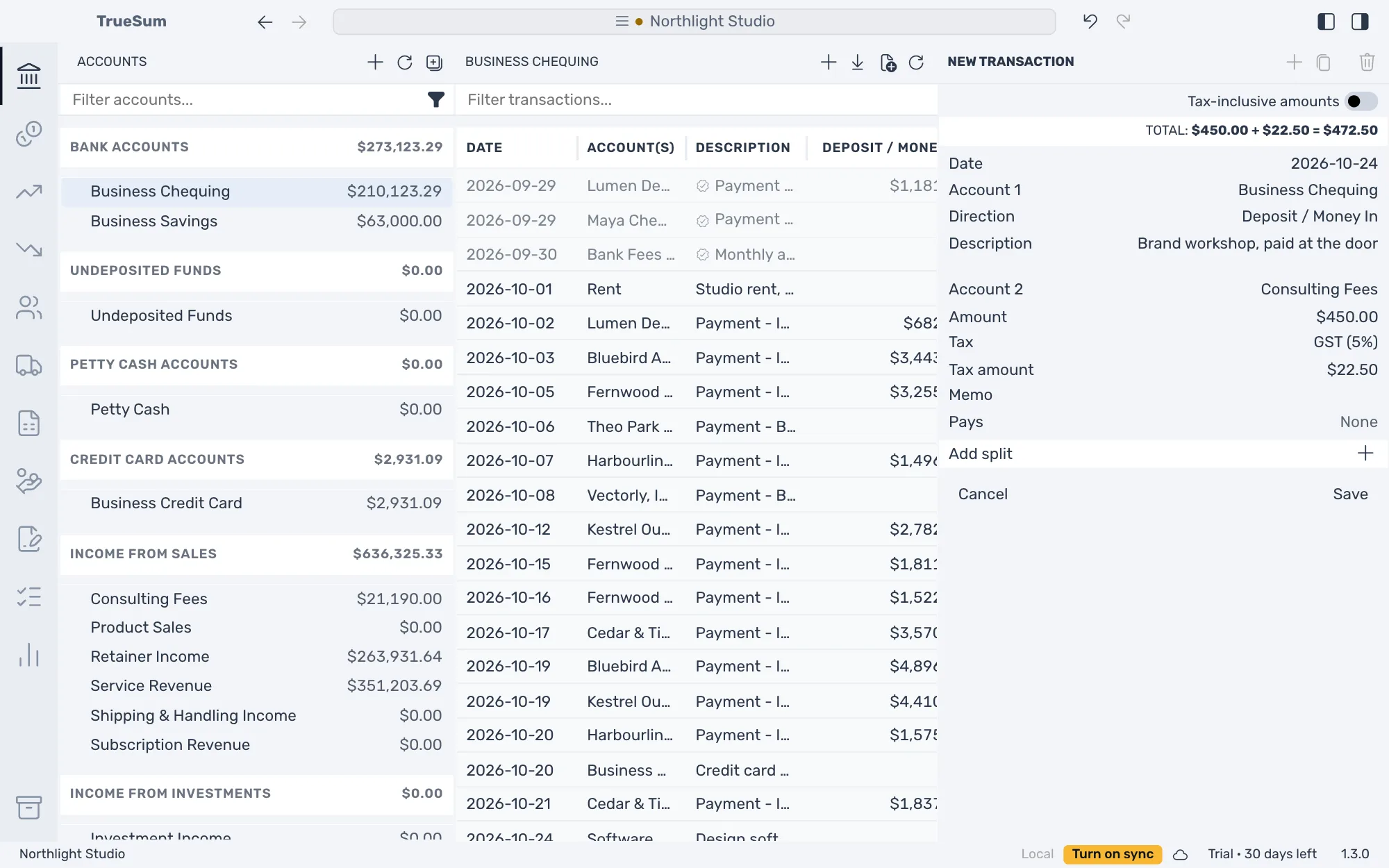Select the Retainer Income account
The image size is (1389, 868).
[x=257, y=656]
